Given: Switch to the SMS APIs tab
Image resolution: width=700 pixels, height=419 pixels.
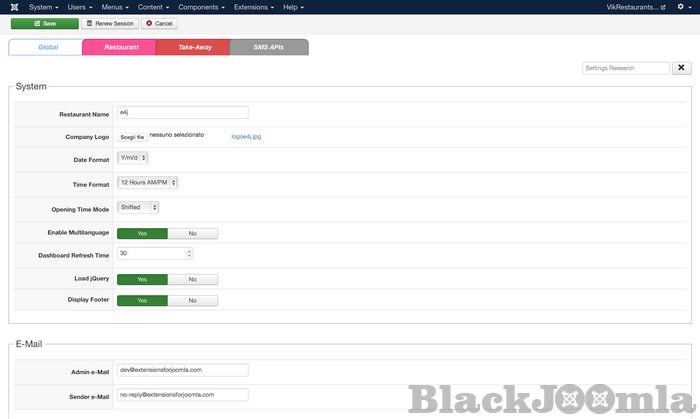Looking at the screenshot, I should pyautogui.click(x=268, y=47).
